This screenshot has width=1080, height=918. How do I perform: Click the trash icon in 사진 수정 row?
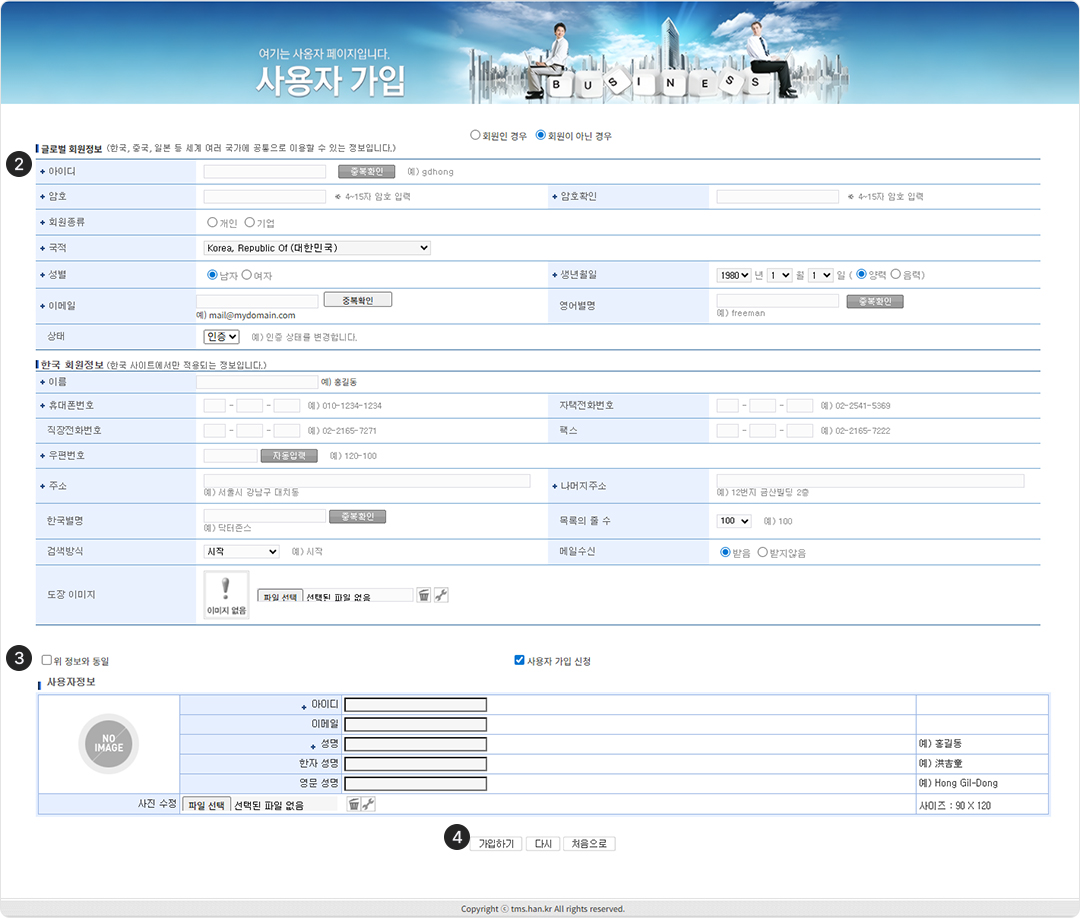coord(353,804)
